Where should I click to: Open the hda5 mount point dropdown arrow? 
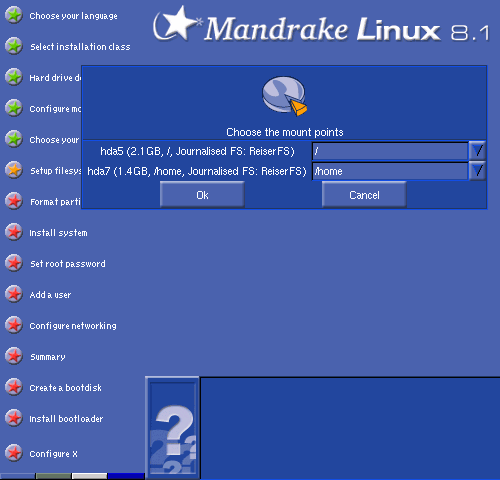click(477, 151)
